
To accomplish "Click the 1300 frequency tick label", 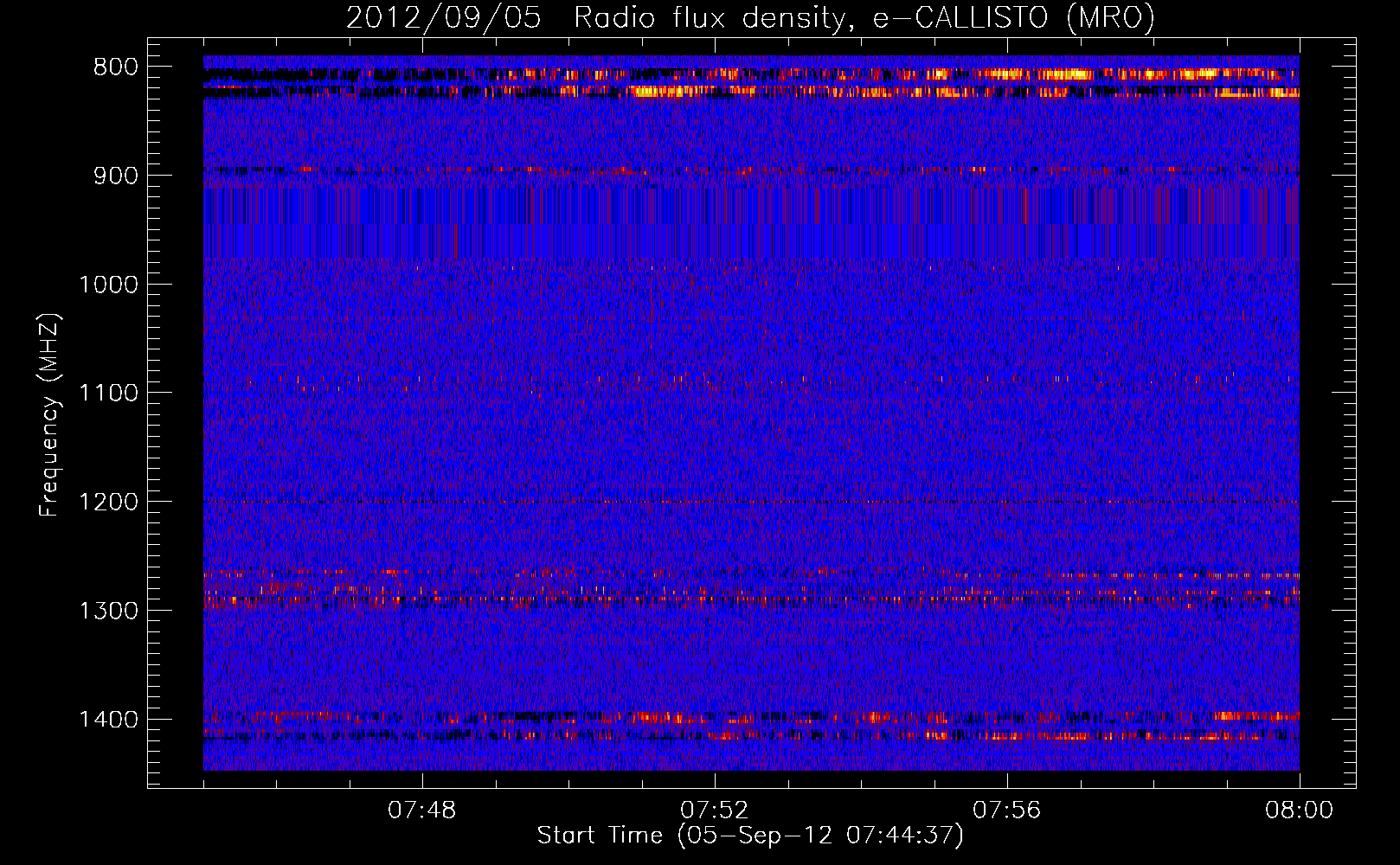I will [x=108, y=611].
